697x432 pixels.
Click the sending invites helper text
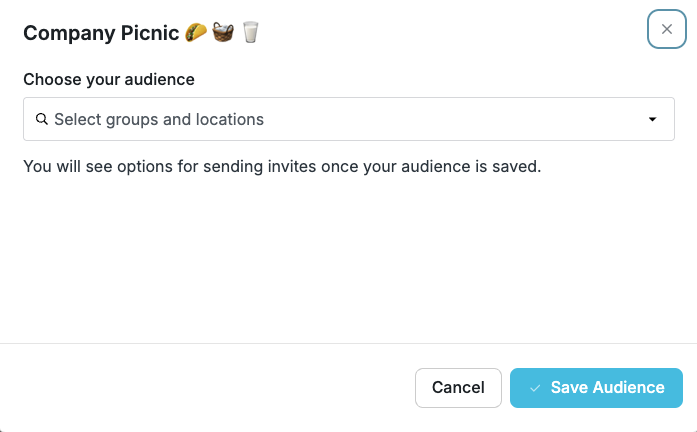282,166
